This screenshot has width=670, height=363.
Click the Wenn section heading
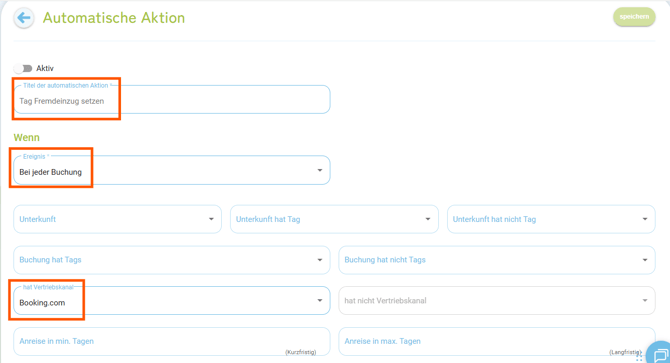26,138
